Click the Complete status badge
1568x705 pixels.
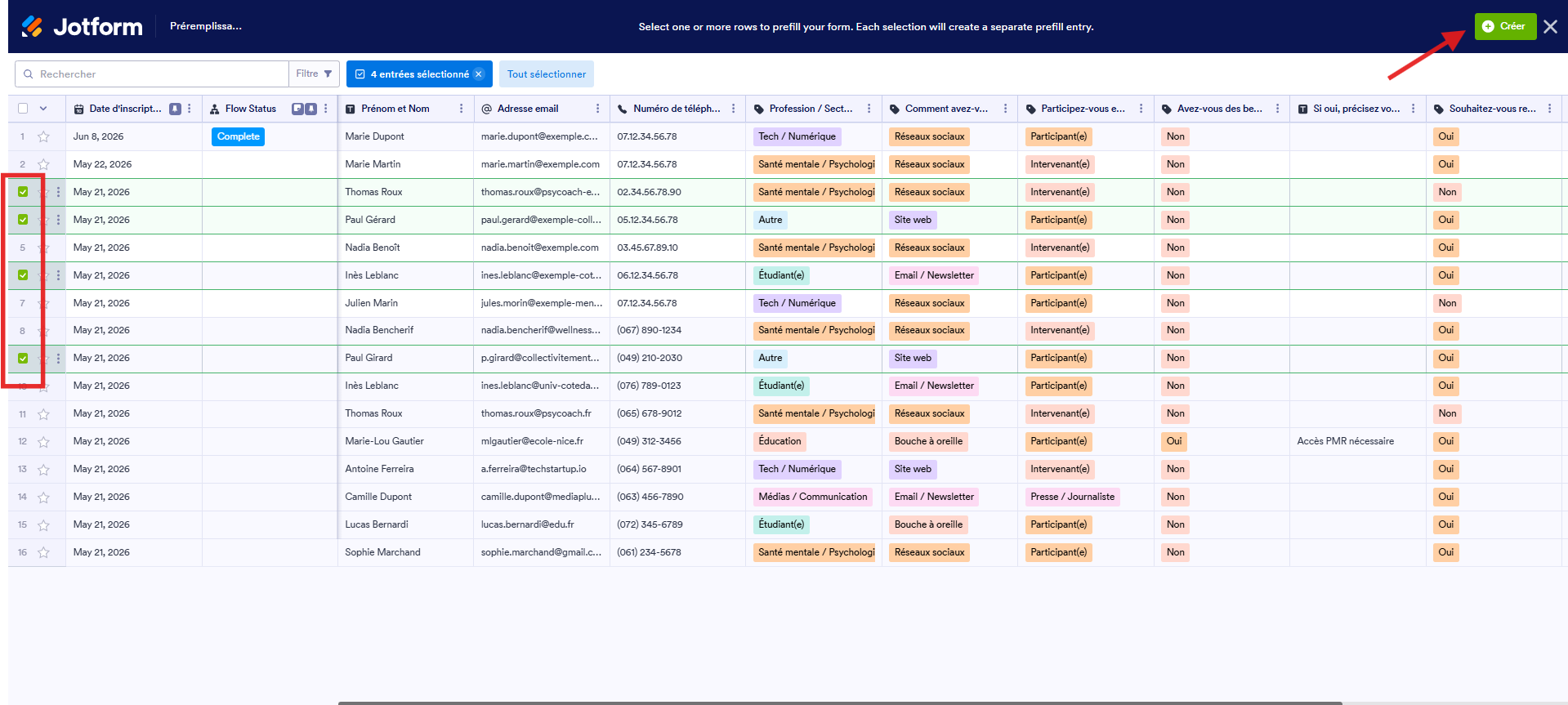tap(239, 136)
